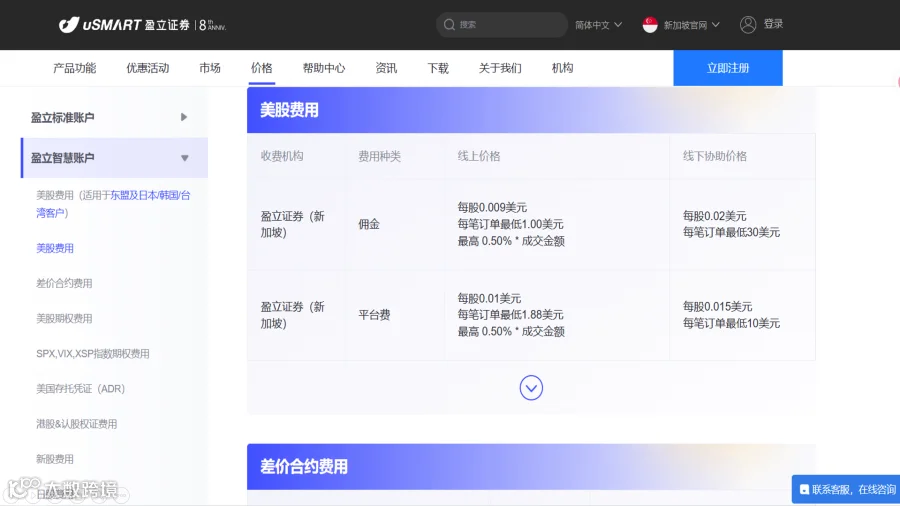900x506 pixels.
Task: Open 港股&认股权证费用 sidebar link
Action: point(76,424)
